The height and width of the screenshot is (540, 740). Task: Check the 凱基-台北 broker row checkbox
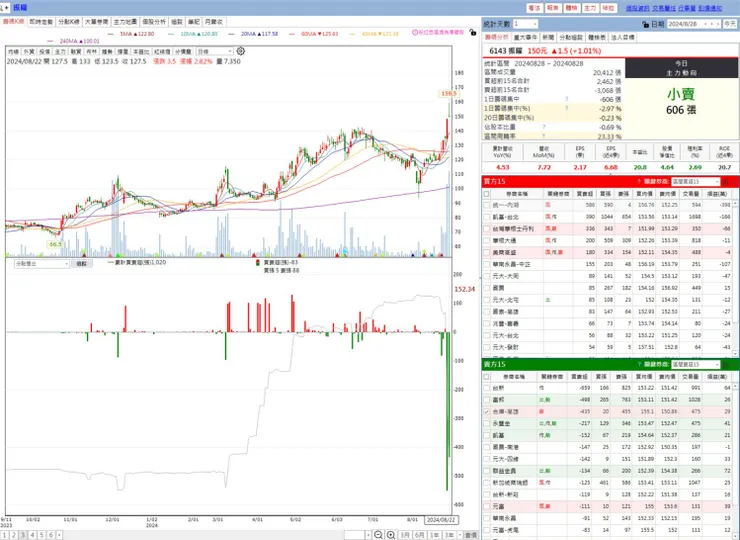coord(487,217)
